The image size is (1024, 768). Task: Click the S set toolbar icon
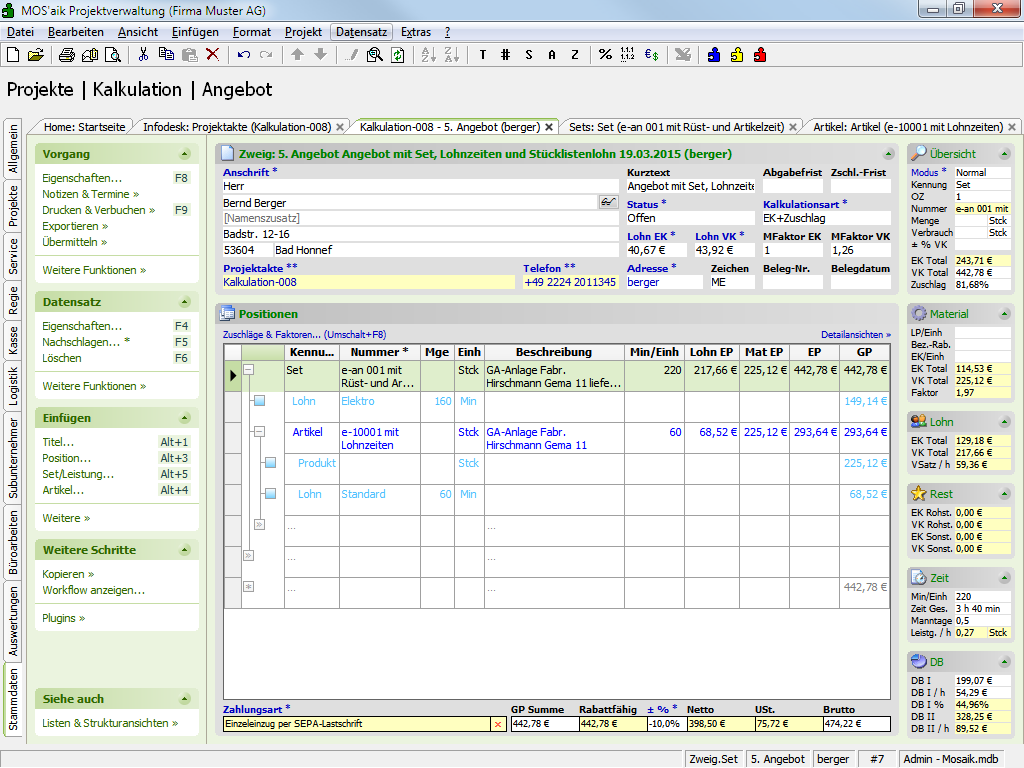point(529,55)
